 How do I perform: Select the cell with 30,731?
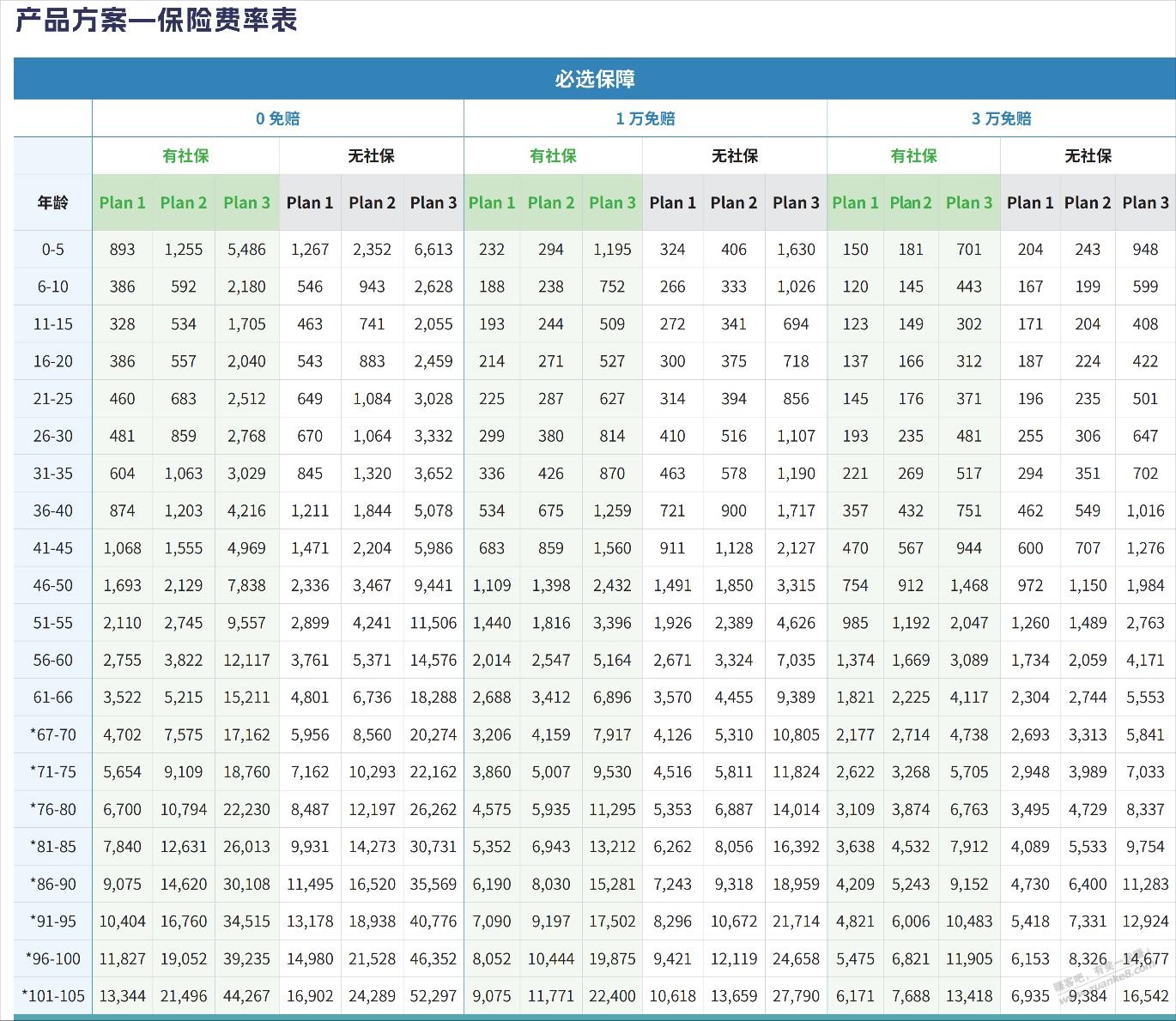pos(433,847)
